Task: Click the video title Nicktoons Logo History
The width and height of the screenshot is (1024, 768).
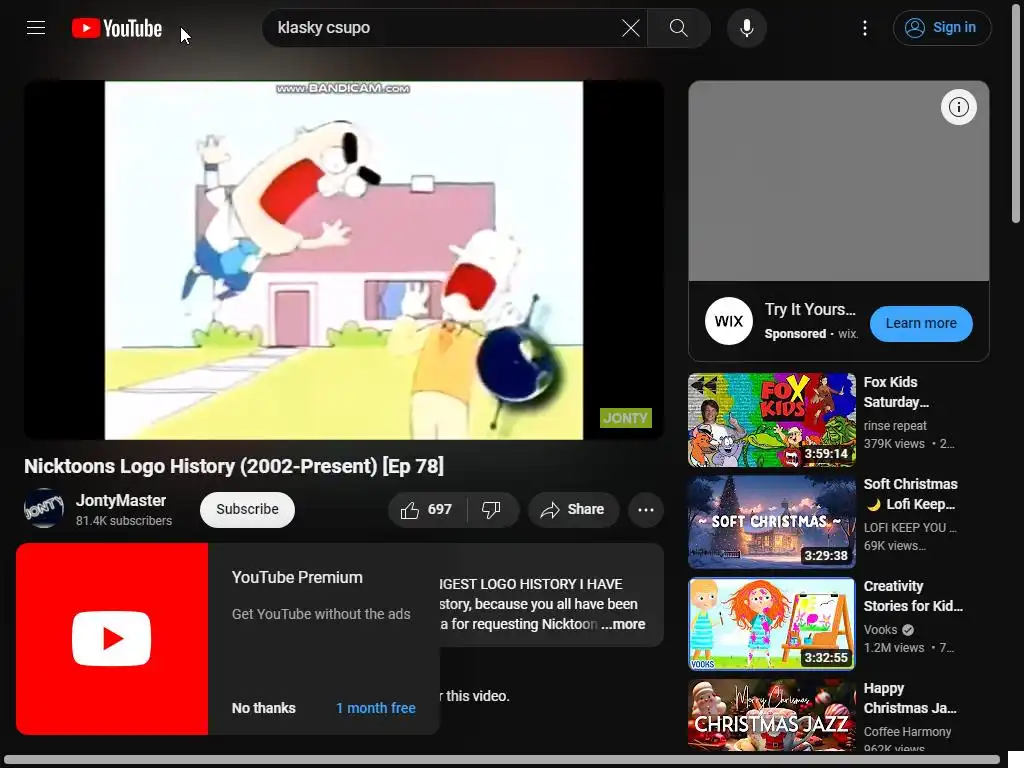Action: (x=234, y=466)
